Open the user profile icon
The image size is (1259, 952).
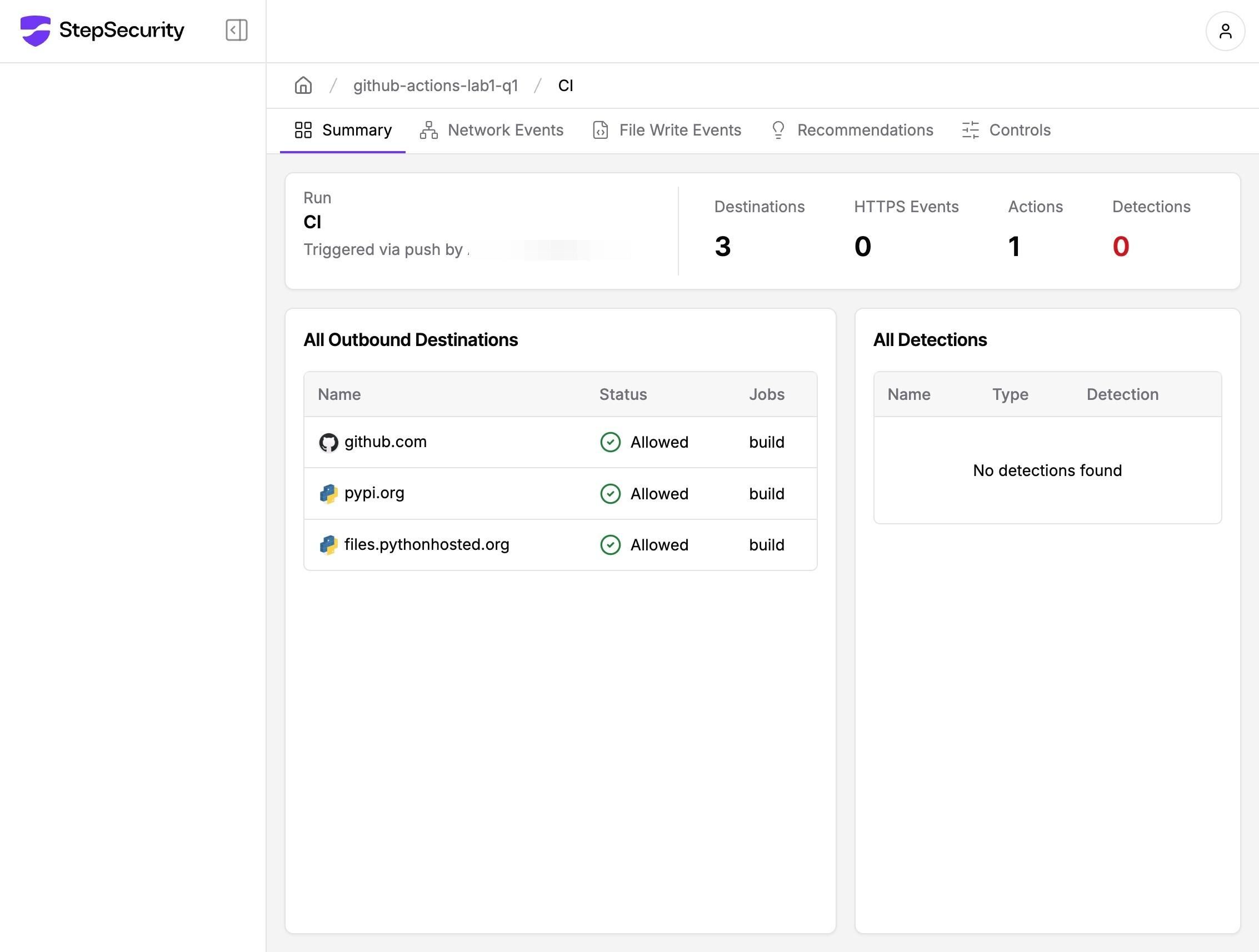click(x=1225, y=31)
